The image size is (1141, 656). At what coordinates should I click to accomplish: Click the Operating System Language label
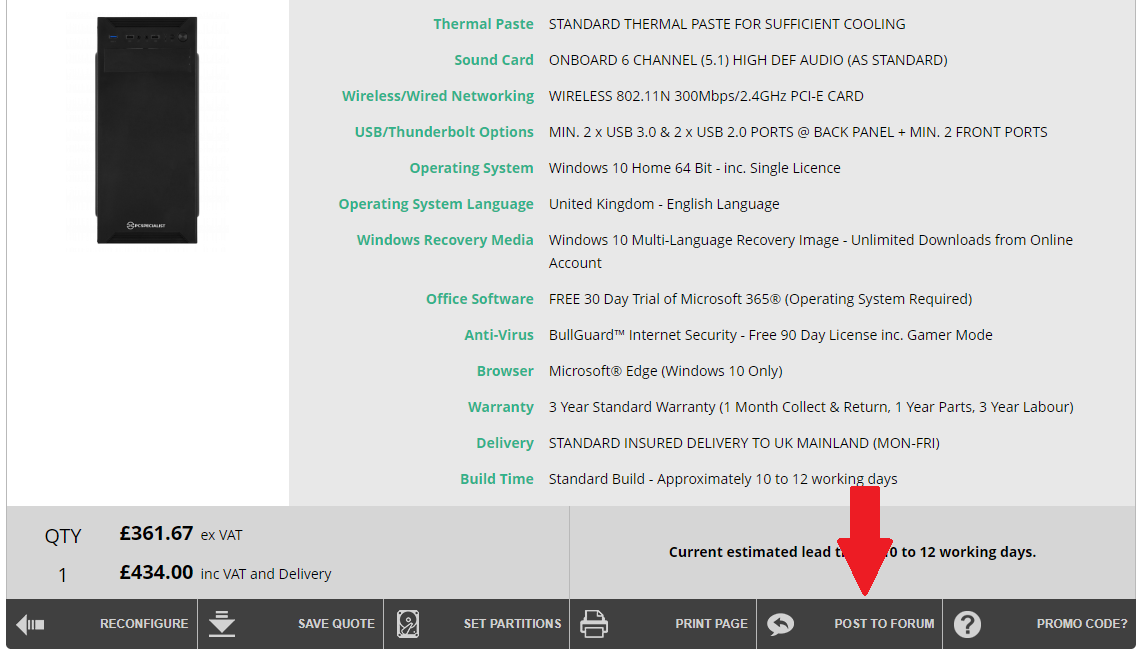point(436,204)
